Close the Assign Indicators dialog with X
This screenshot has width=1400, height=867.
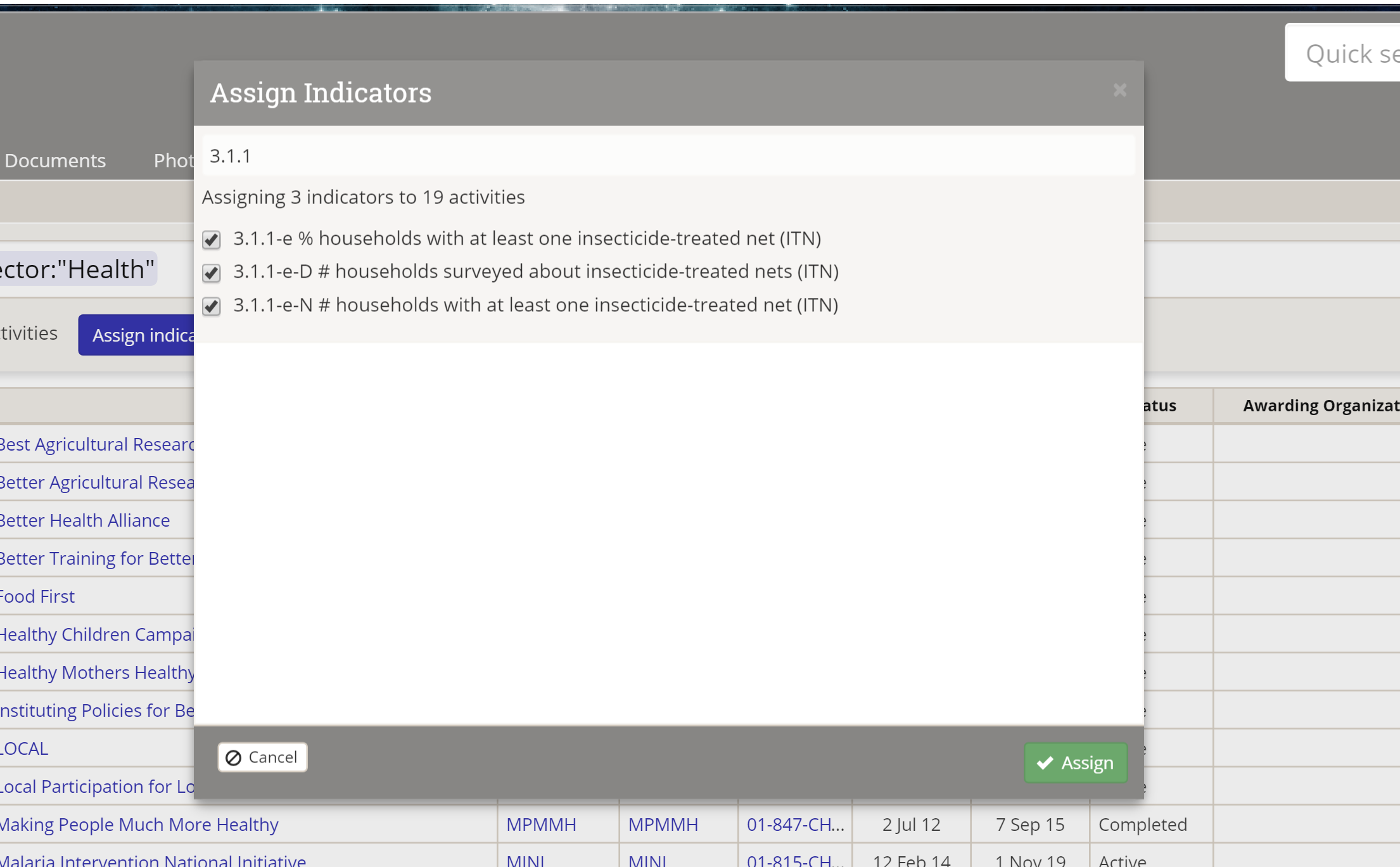tap(1119, 91)
